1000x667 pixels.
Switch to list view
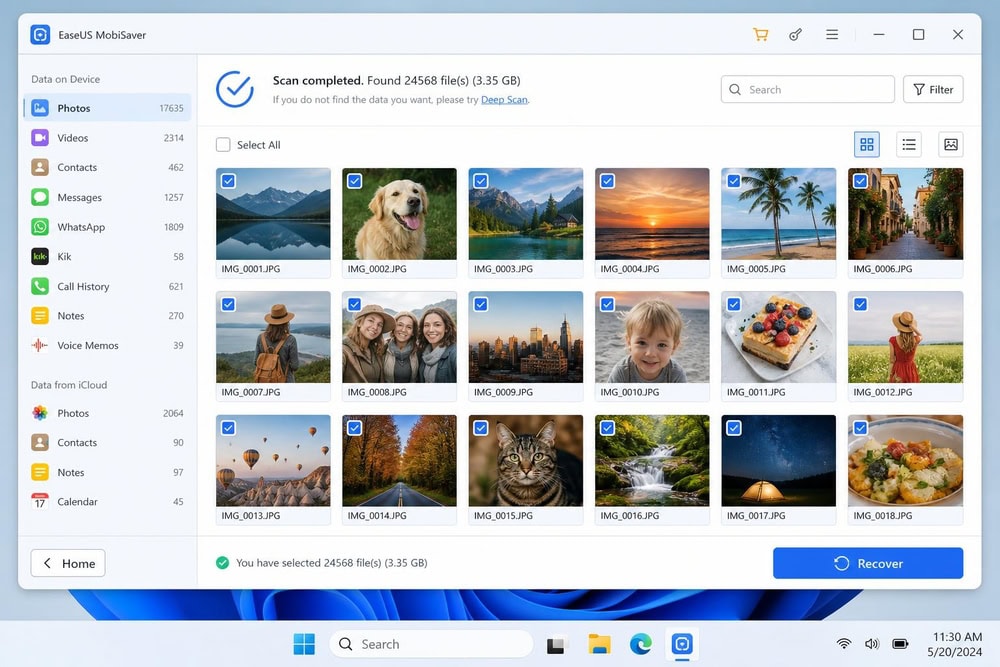click(x=909, y=145)
